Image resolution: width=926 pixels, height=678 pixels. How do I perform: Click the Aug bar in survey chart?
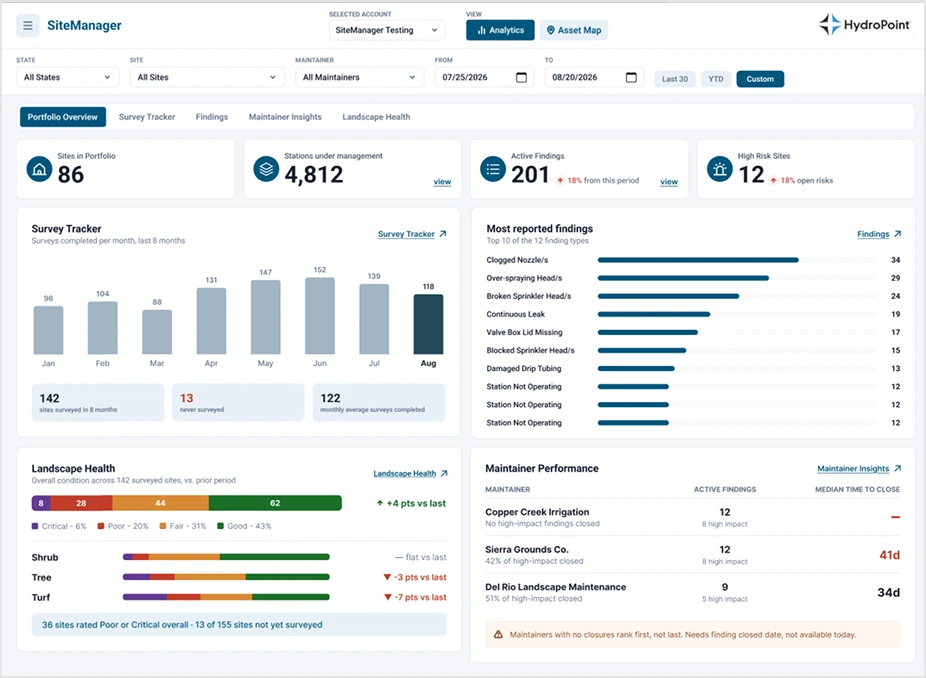pyautogui.click(x=428, y=324)
